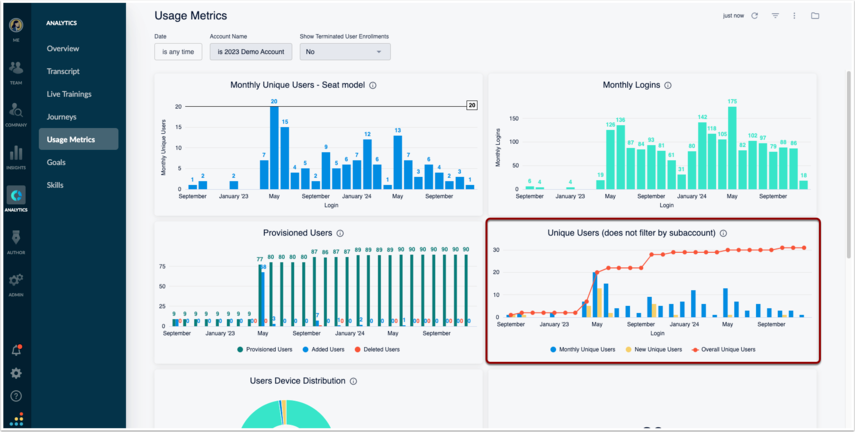Show info for Monthly Logins chart
The image size is (855, 432).
tap(668, 86)
